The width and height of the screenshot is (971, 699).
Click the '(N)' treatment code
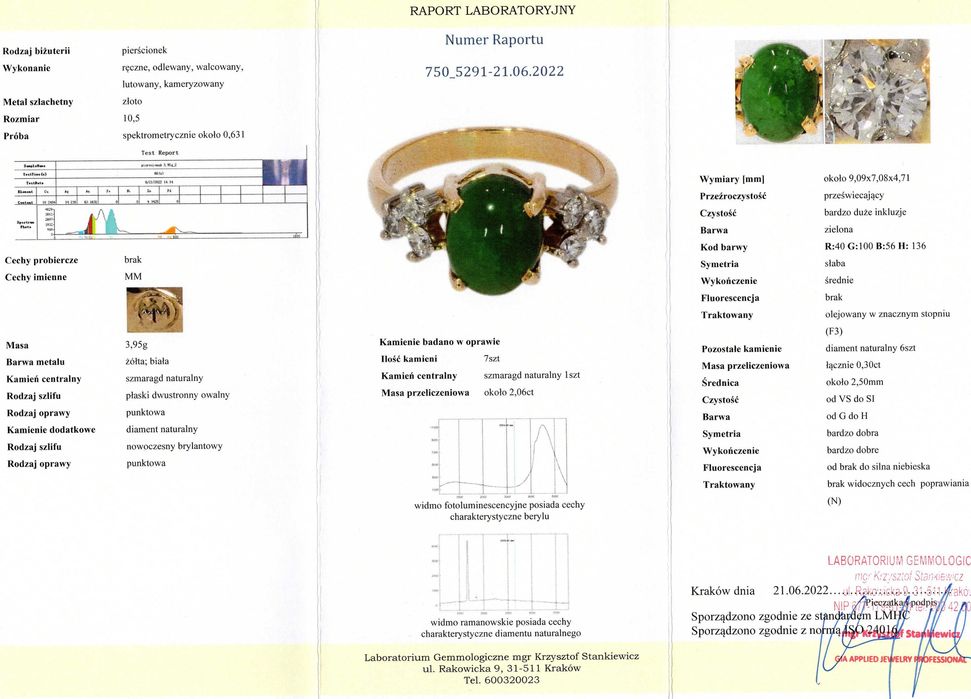(x=834, y=500)
